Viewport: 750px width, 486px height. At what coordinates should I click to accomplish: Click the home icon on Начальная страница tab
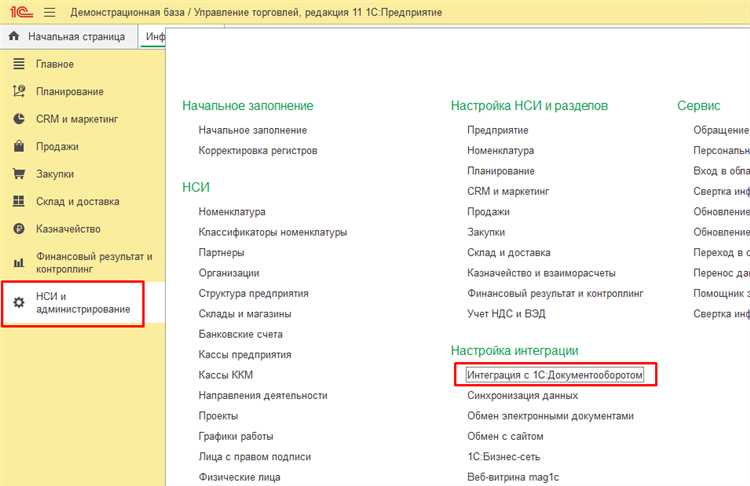click(x=14, y=36)
